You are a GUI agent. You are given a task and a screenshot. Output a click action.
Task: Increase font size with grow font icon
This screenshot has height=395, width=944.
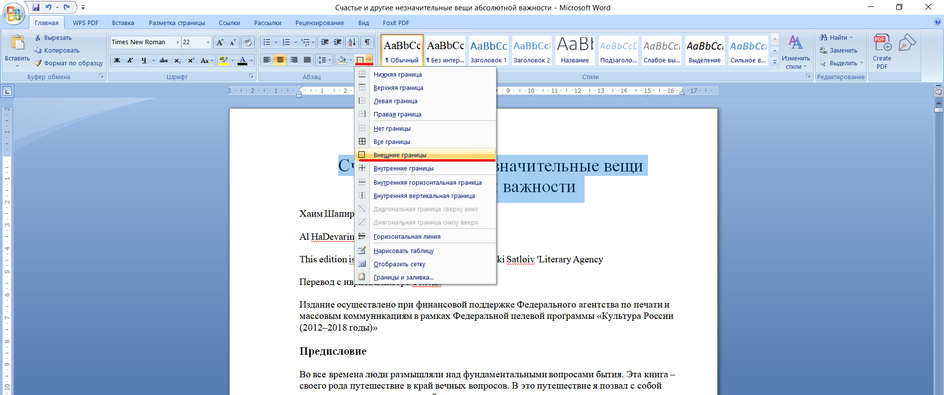(x=220, y=43)
